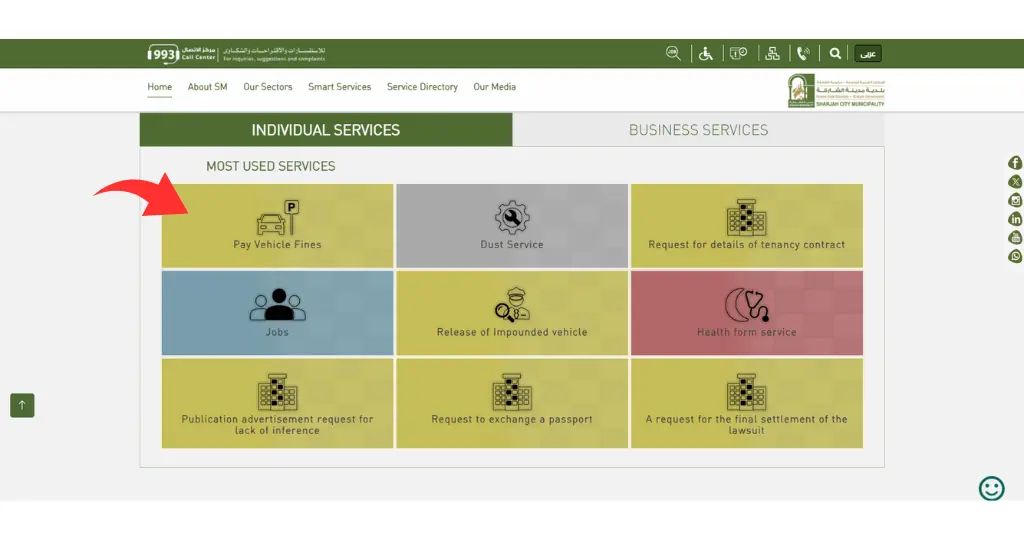Click the exchange passport building icon

coord(512,392)
